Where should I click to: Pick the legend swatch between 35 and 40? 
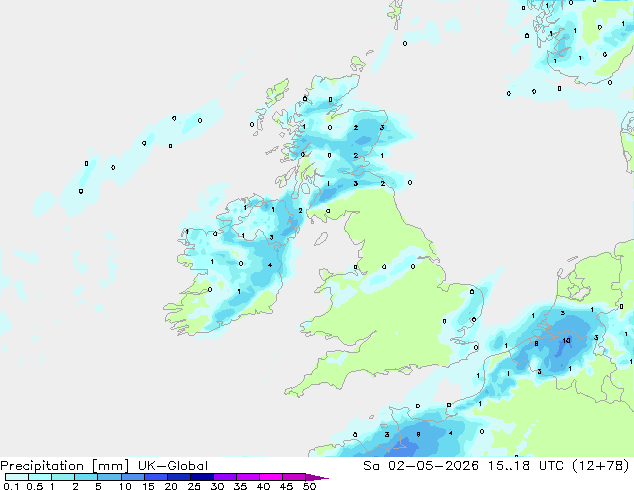point(247,477)
